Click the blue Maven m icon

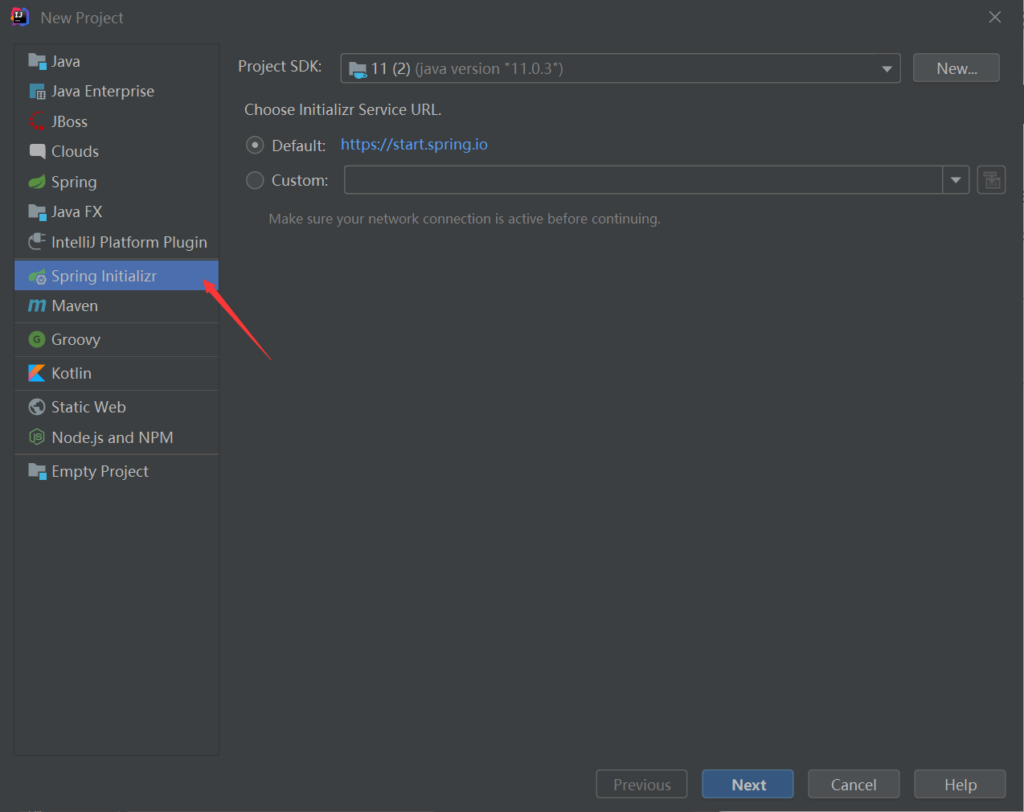click(x=37, y=306)
